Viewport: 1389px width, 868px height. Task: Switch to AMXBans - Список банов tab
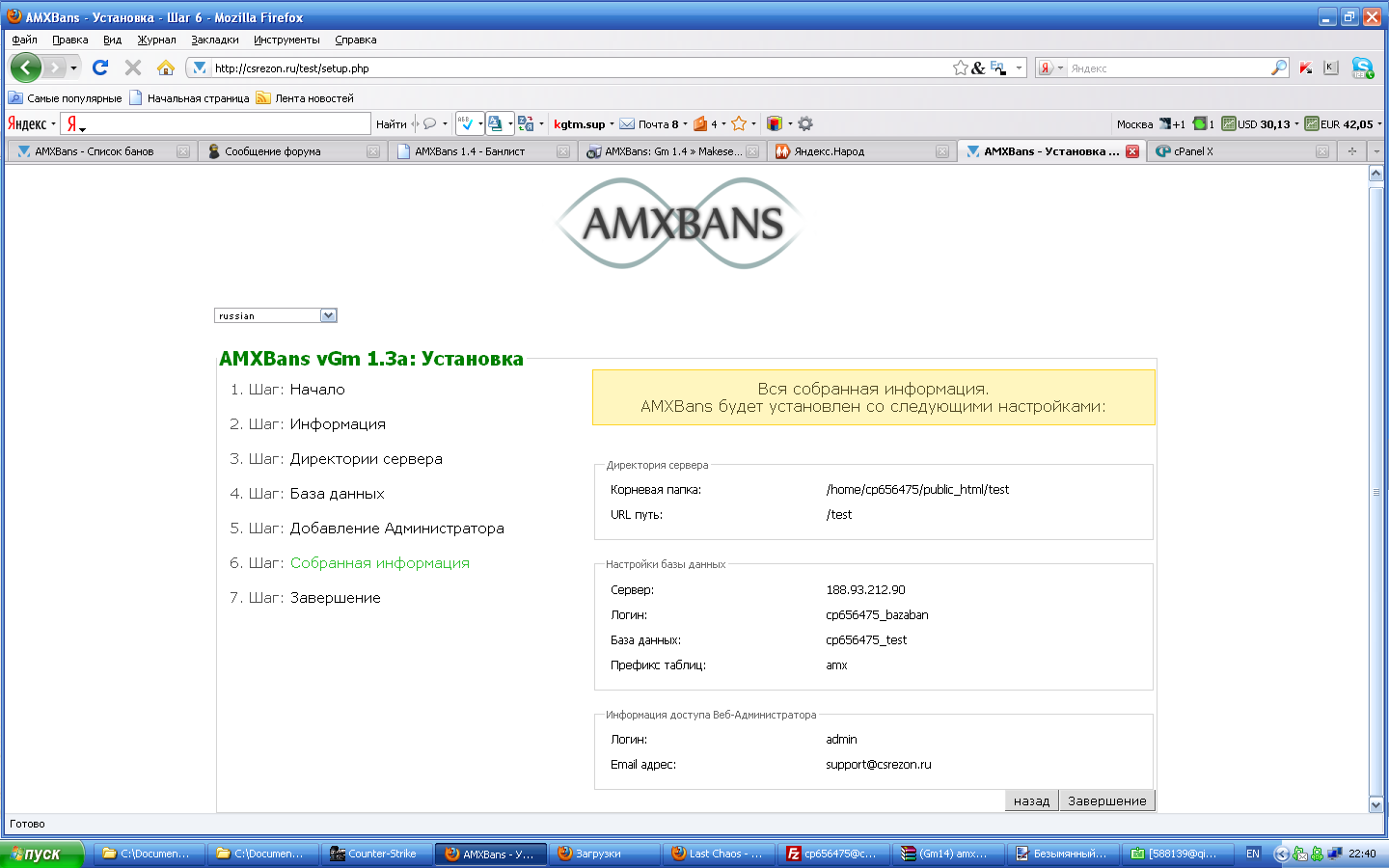[102, 151]
